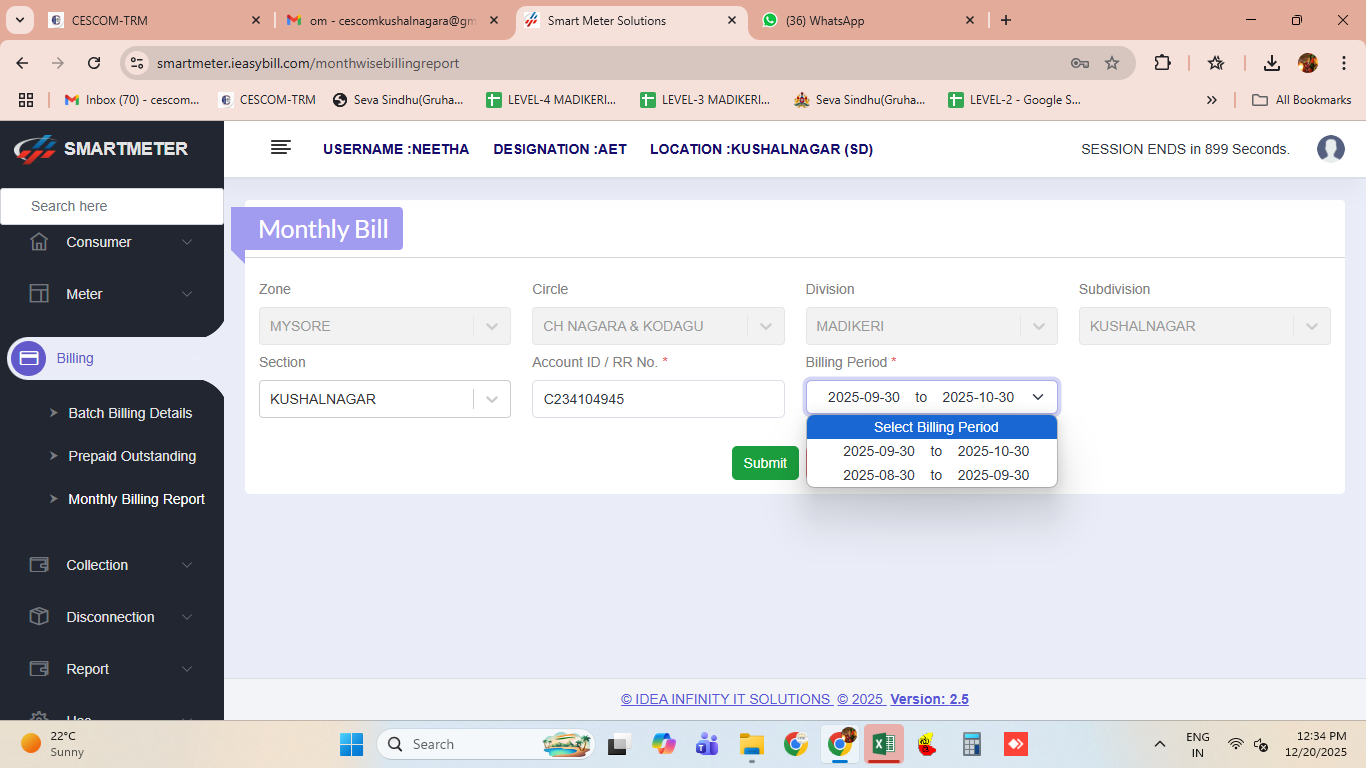The image size is (1366, 768).
Task: Select billing period 2025-08-30 to 2025-09-30 option
Action: [932, 475]
